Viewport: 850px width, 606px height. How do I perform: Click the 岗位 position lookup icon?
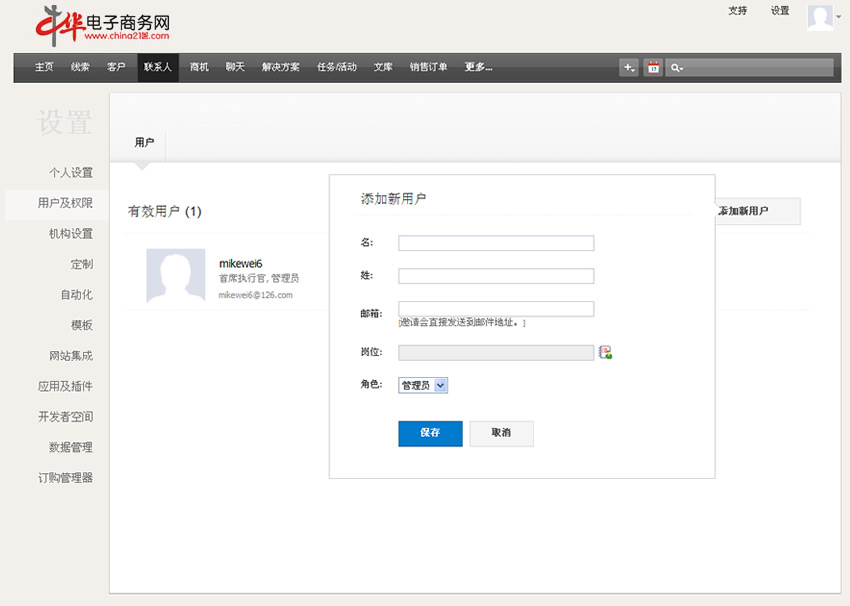605,352
